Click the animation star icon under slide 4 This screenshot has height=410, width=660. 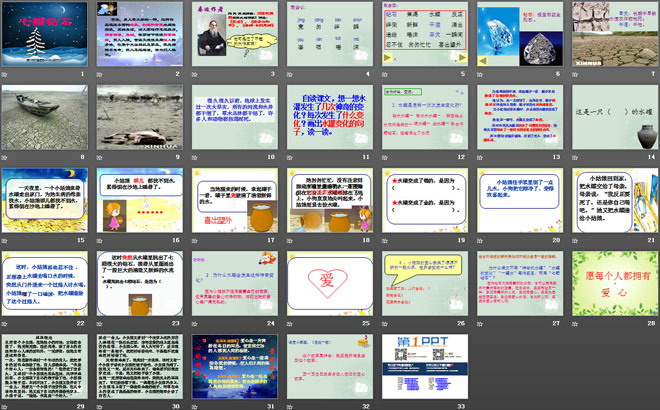click(x=290, y=74)
